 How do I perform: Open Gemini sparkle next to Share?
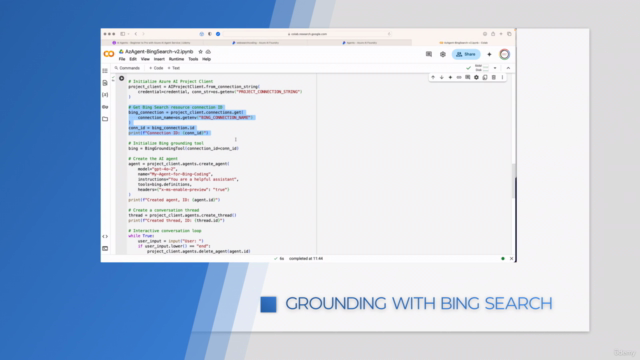[489, 54]
